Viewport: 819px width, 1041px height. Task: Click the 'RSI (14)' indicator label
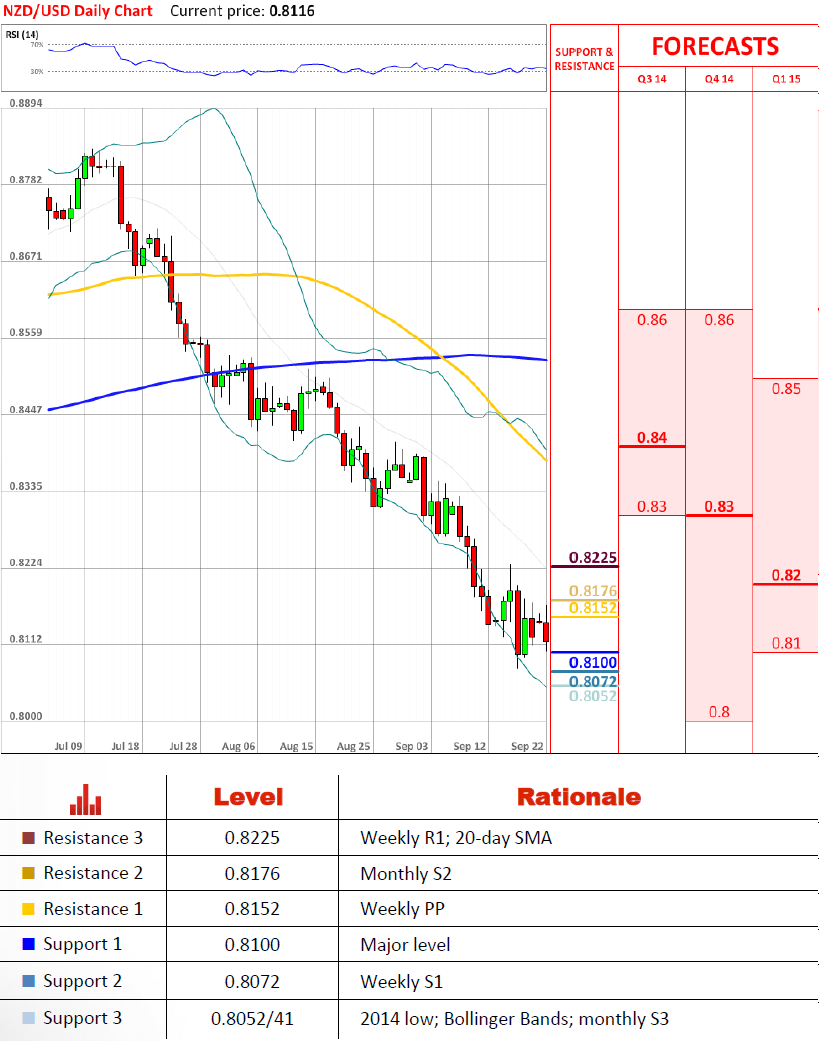pos(22,35)
